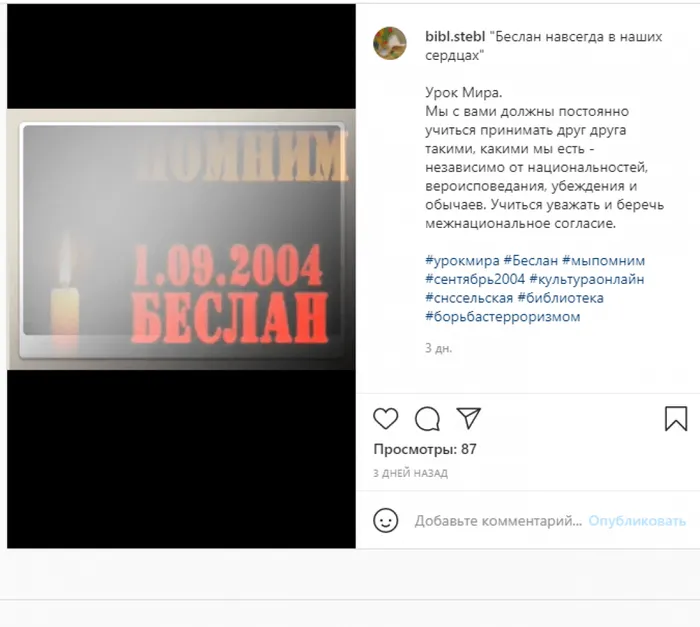Click the '3 дней назад' post date

(x=410, y=473)
